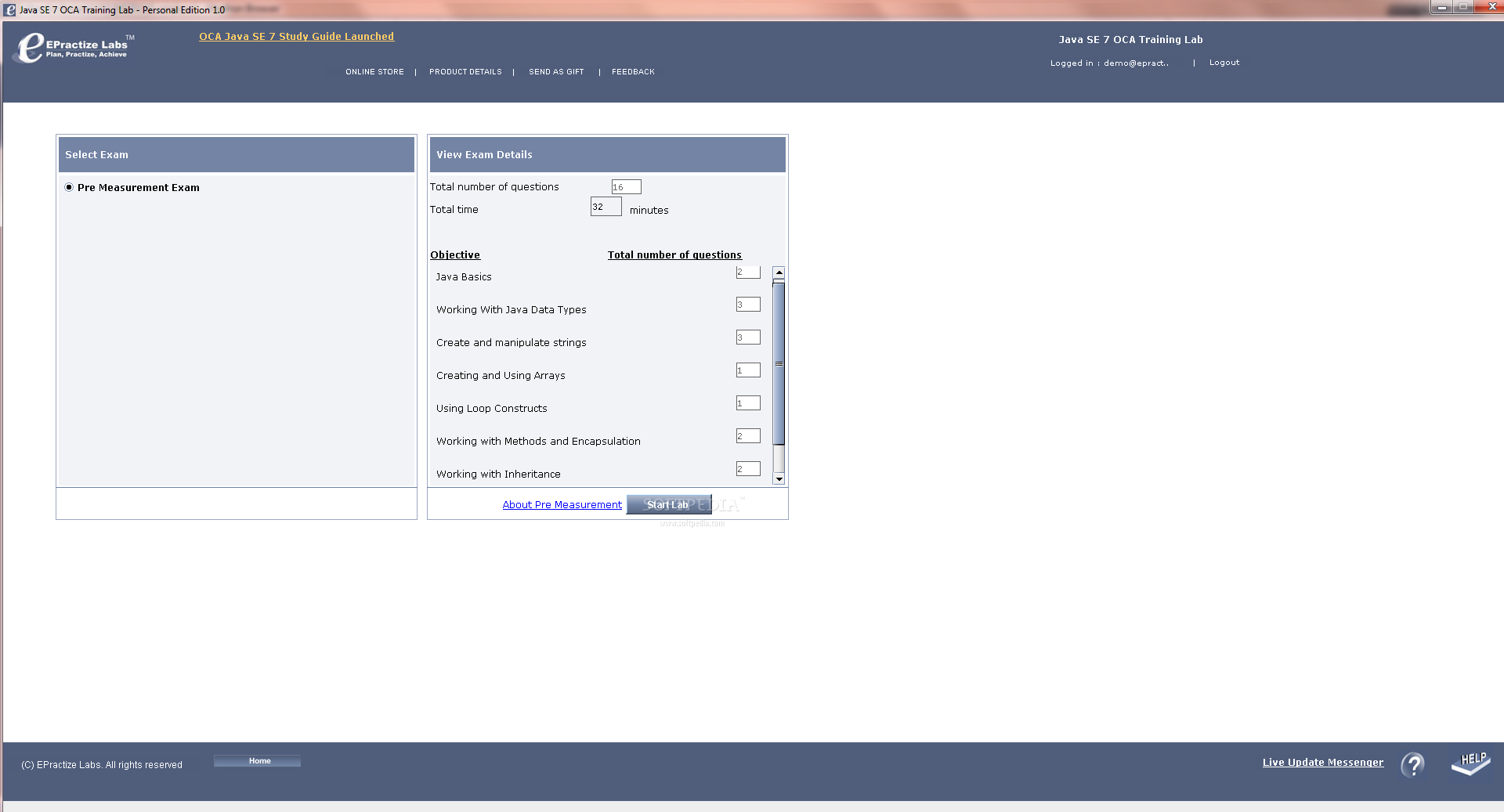The height and width of the screenshot is (812, 1504).
Task: Click the objectives list scrollbar thumb
Action: click(779, 363)
